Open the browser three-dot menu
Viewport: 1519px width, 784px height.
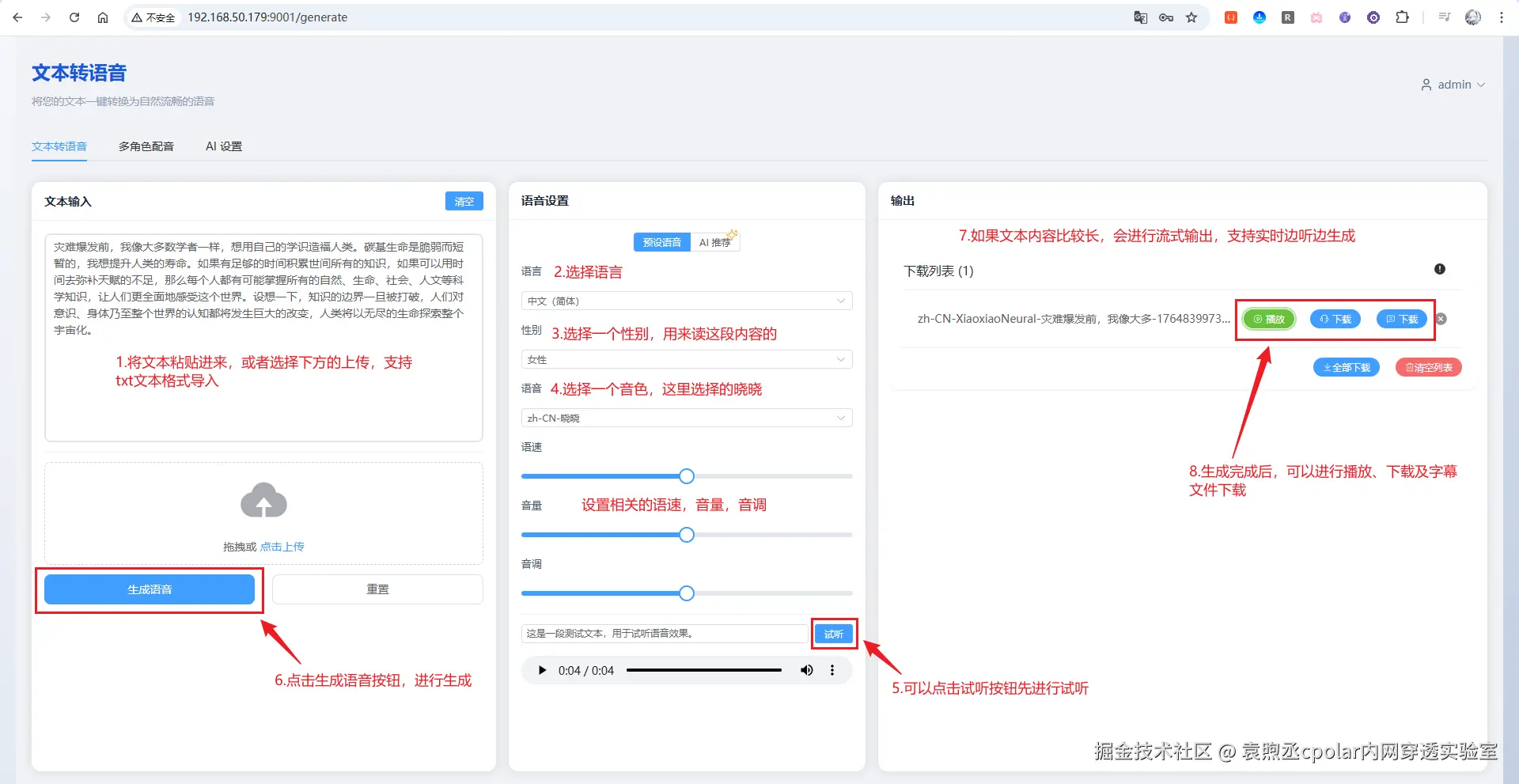1502,17
